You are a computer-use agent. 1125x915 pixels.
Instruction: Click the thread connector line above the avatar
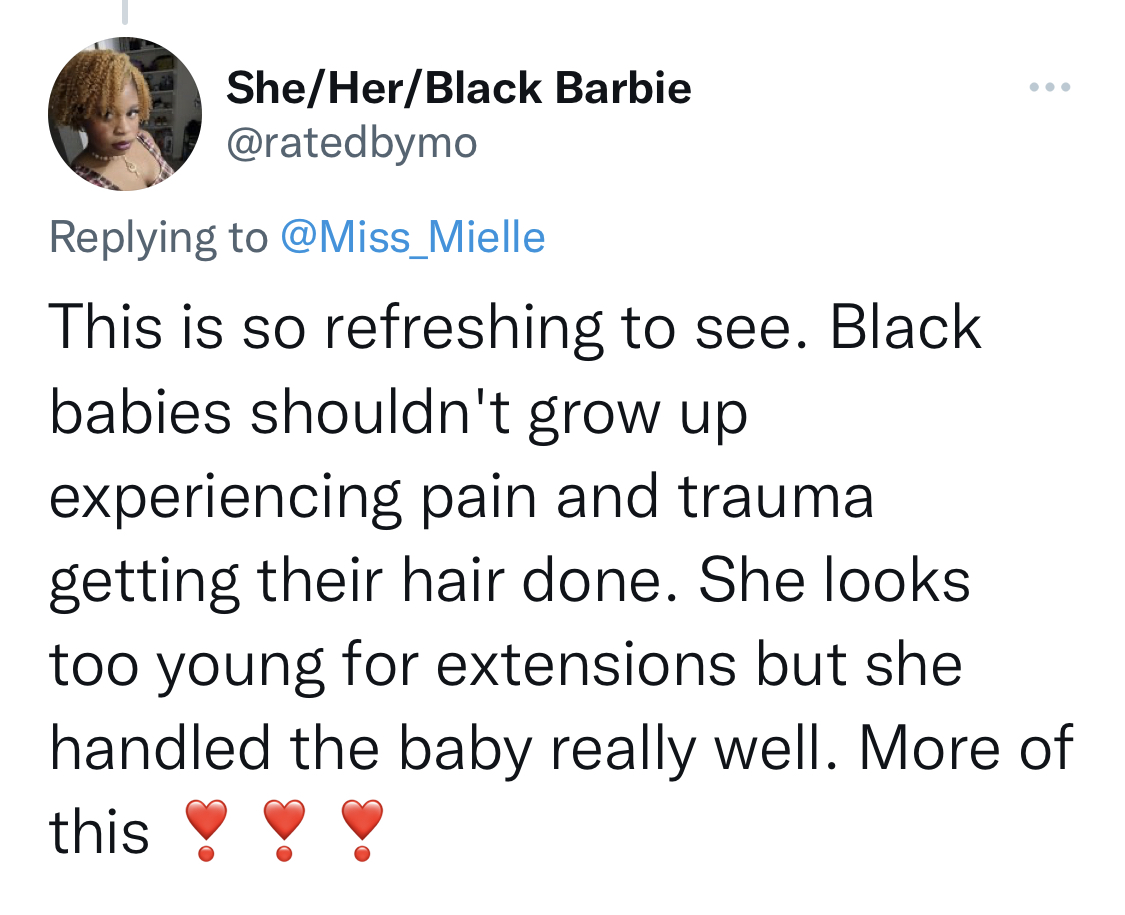pyautogui.click(x=125, y=12)
